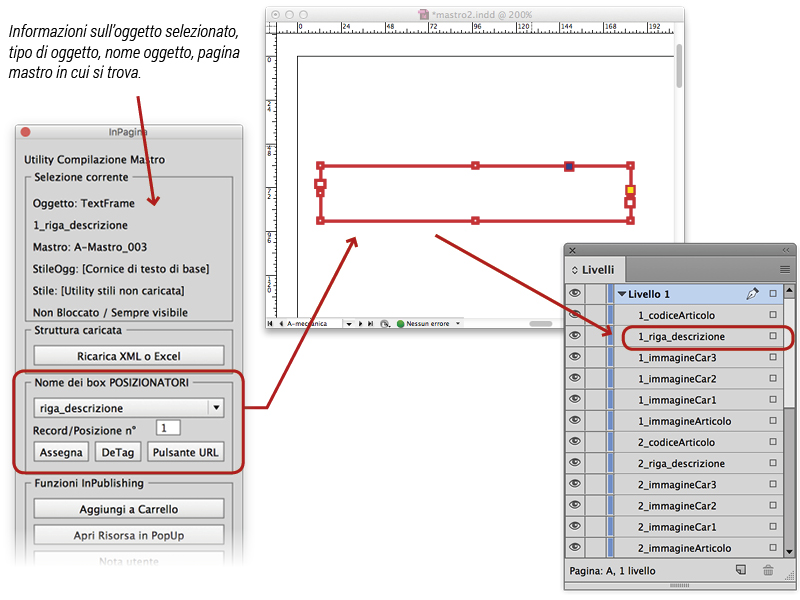Screen dimensions: 800x600
Task: Collapse the Livelli panel with double-arrow icon
Action: pos(786,250)
